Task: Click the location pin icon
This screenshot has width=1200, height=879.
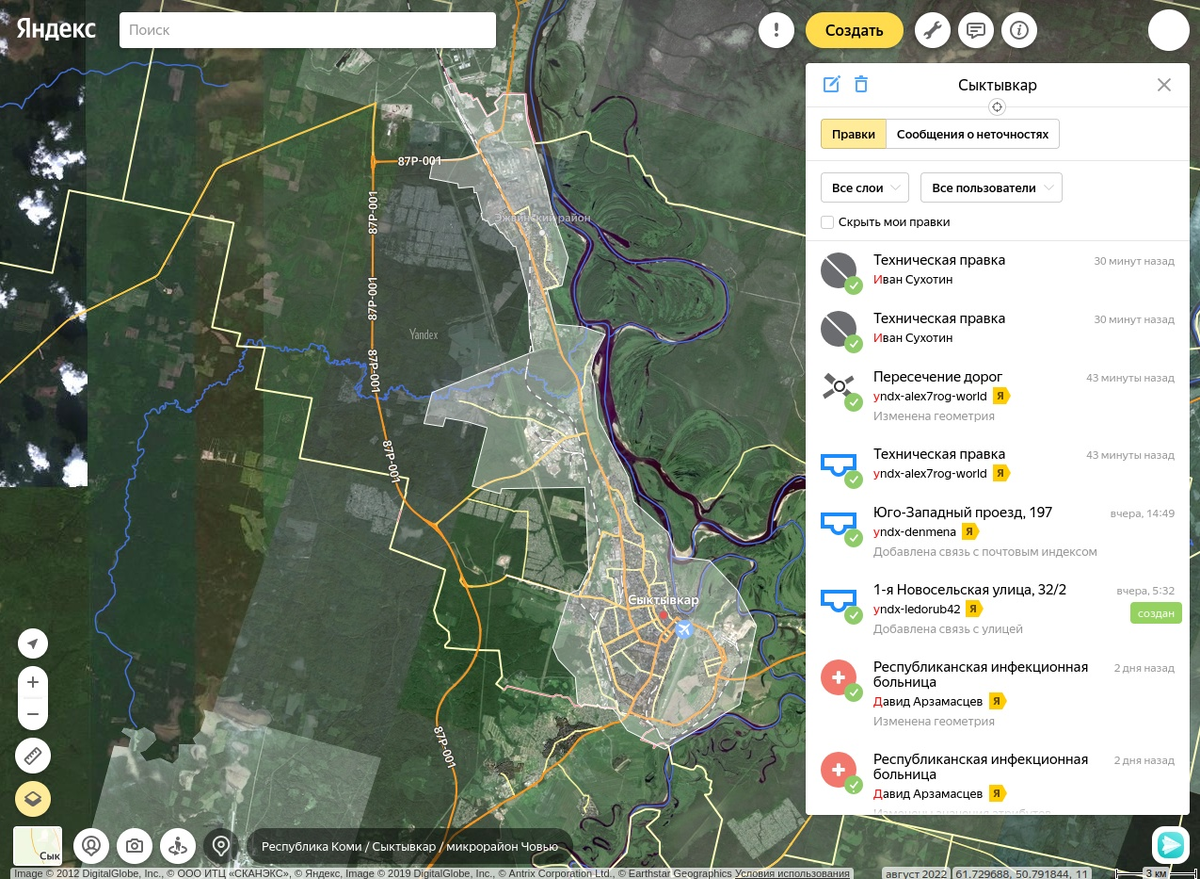Action: [x=221, y=846]
